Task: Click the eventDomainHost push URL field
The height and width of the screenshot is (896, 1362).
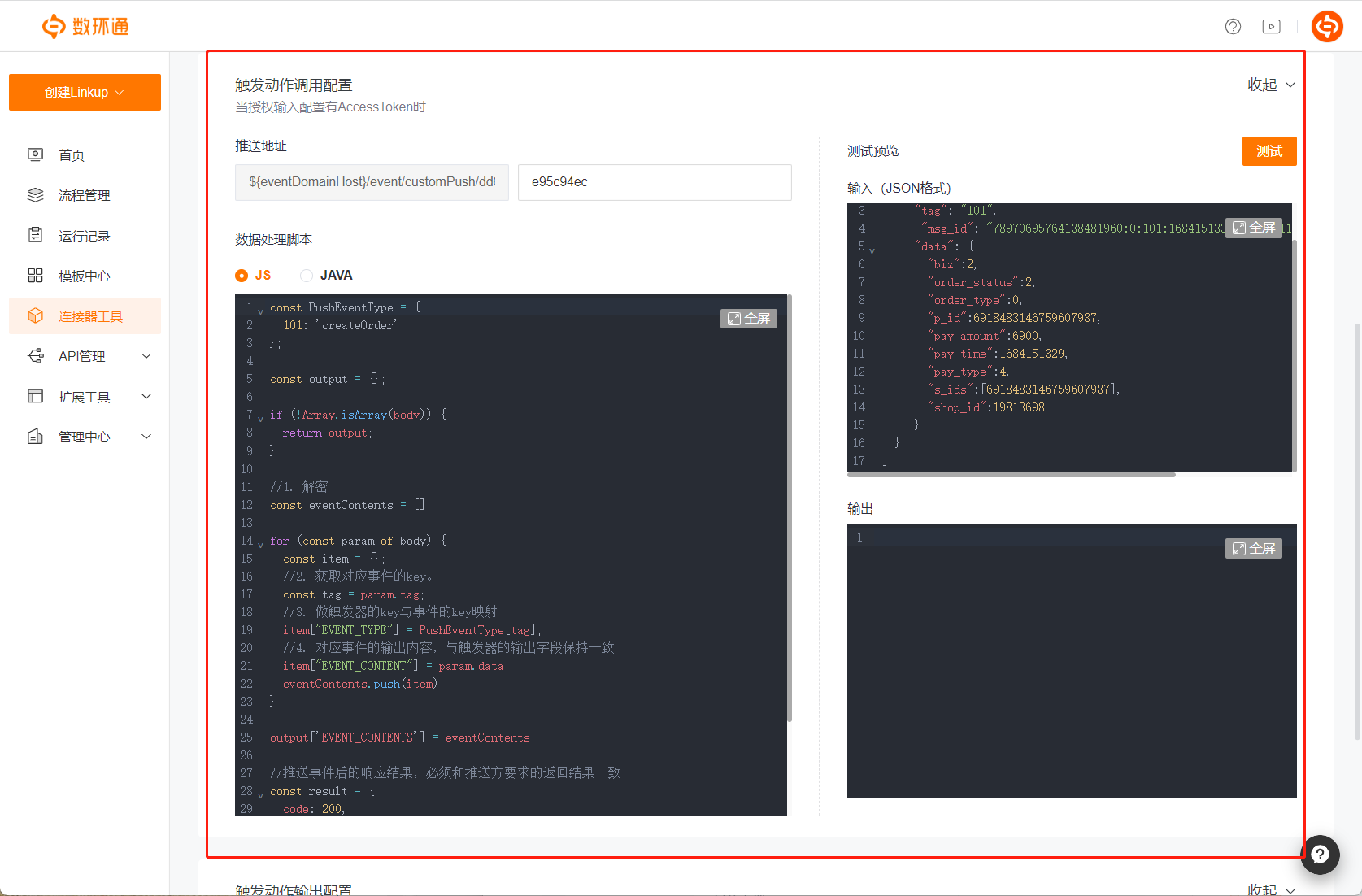Action: click(372, 182)
